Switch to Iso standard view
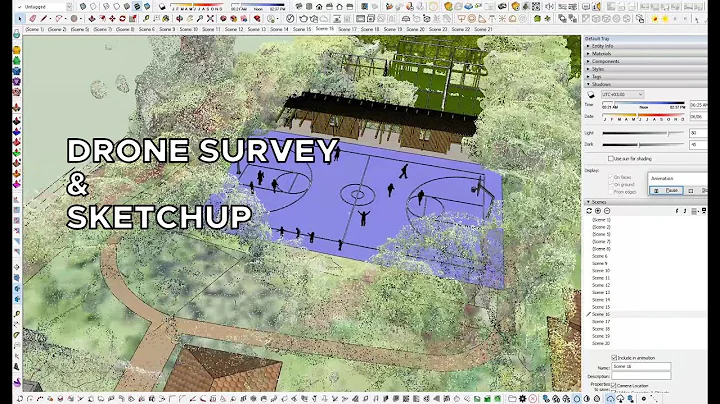Viewport: 720px width, 404px height. tap(299, 6)
